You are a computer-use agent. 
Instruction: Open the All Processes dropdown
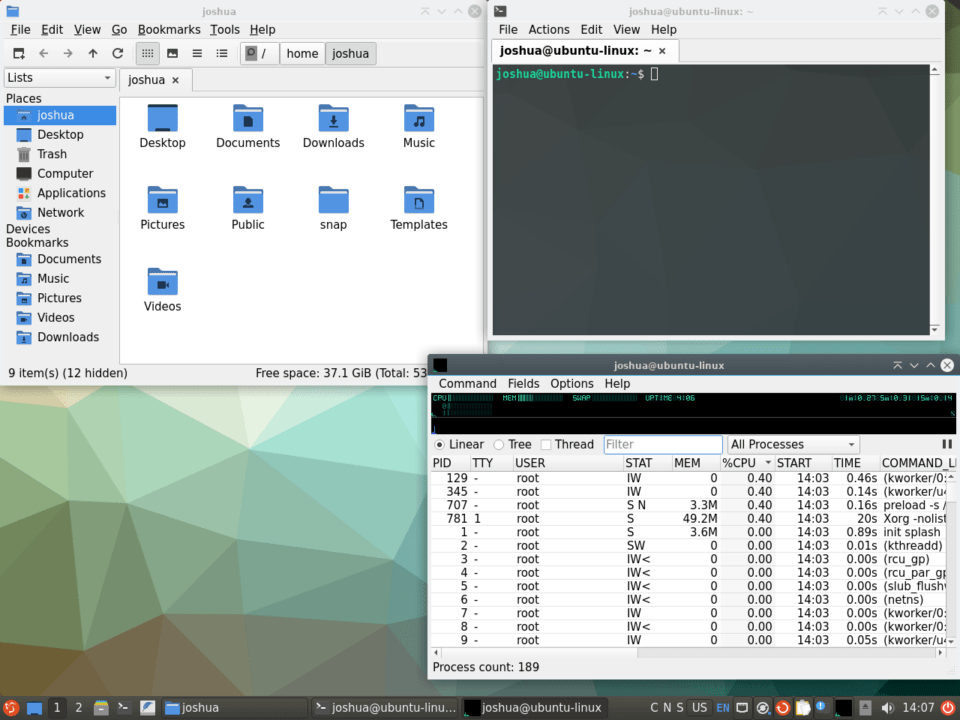[793, 444]
